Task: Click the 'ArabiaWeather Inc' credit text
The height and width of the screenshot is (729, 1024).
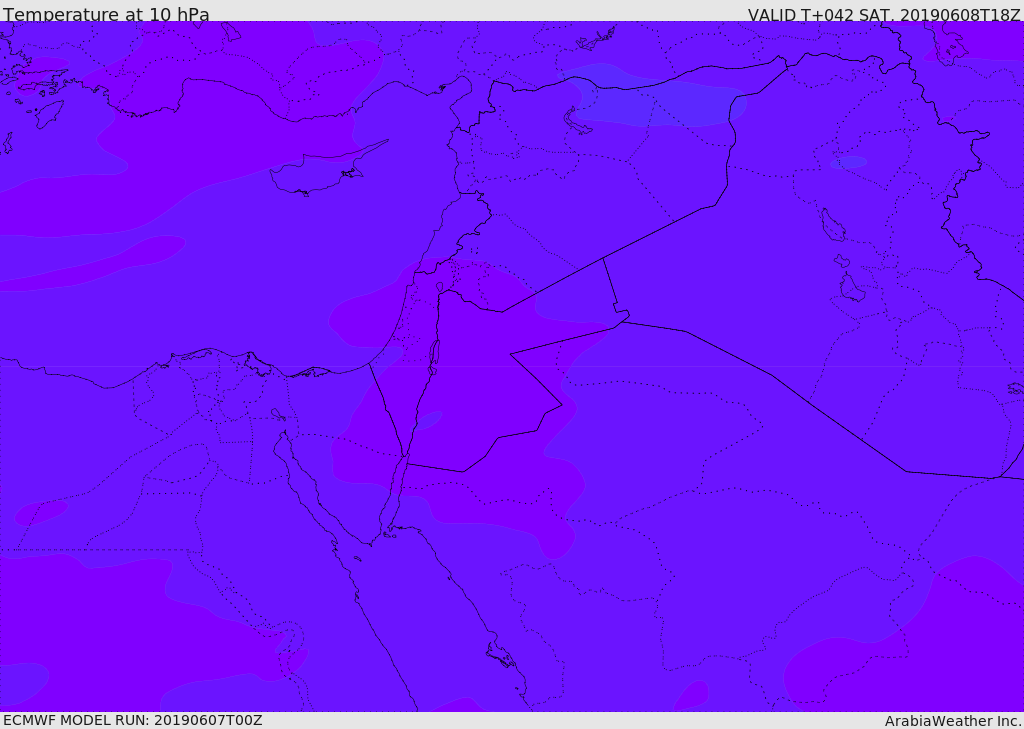Action: click(x=953, y=721)
